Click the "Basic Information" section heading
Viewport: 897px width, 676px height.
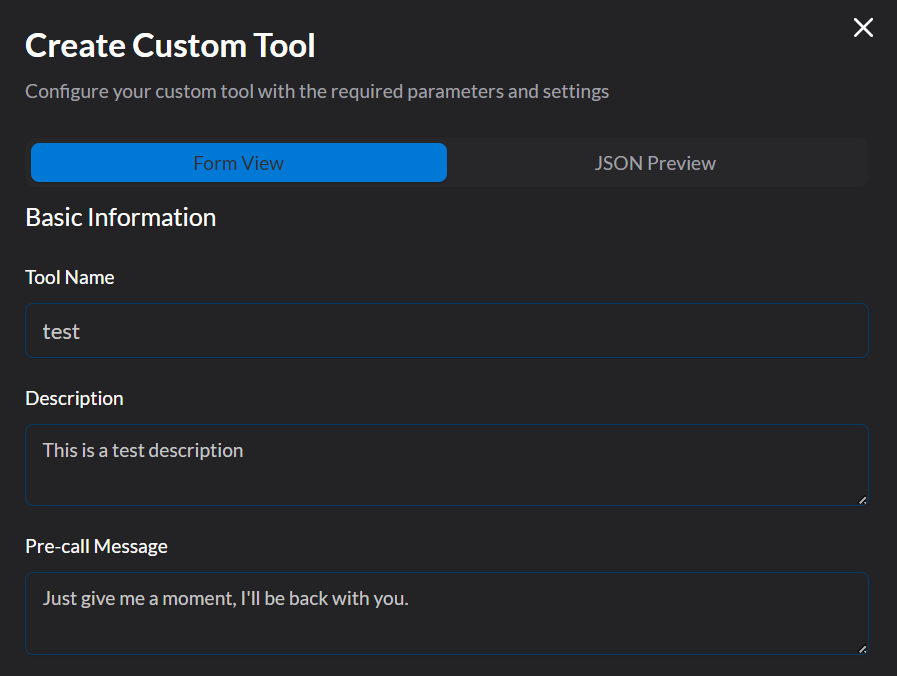pyautogui.click(x=120, y=217)
